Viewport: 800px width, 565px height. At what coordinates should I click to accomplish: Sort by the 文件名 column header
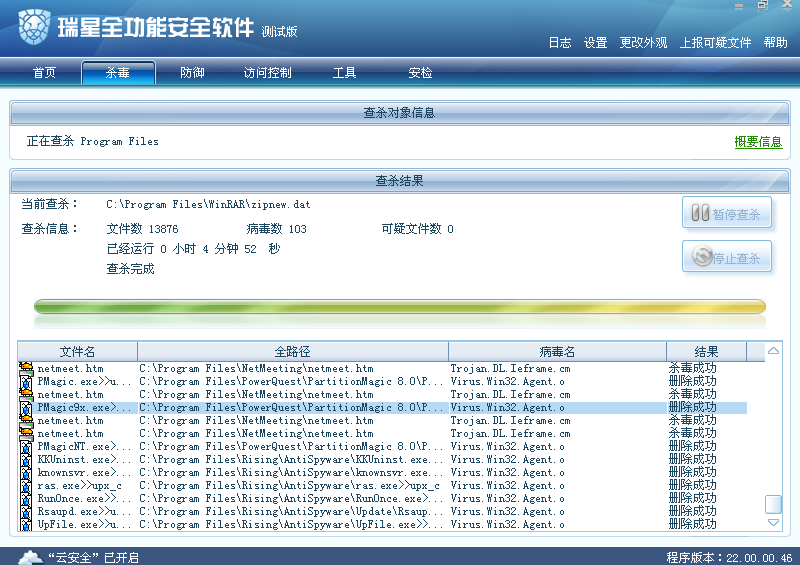pos(78,352)
